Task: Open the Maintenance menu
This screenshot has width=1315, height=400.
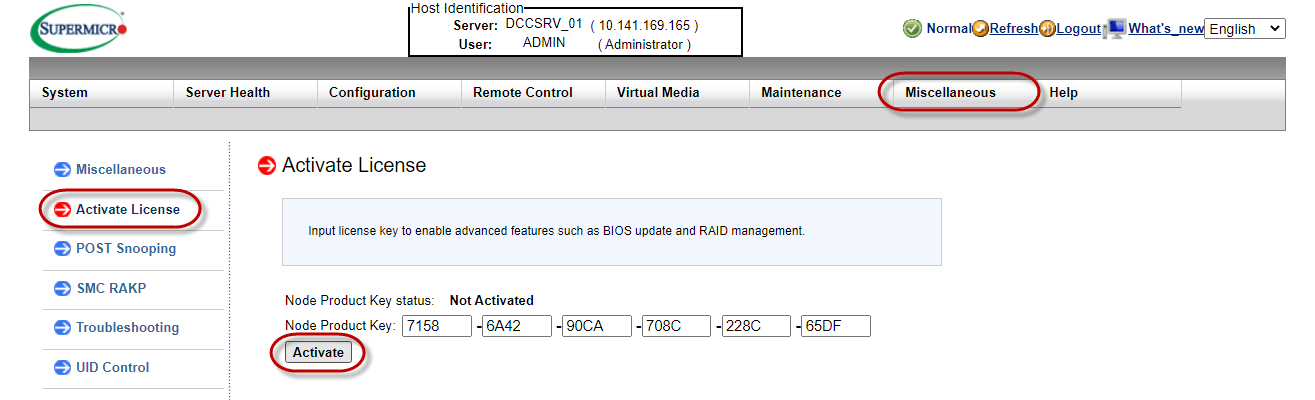Action: (801, 93)
